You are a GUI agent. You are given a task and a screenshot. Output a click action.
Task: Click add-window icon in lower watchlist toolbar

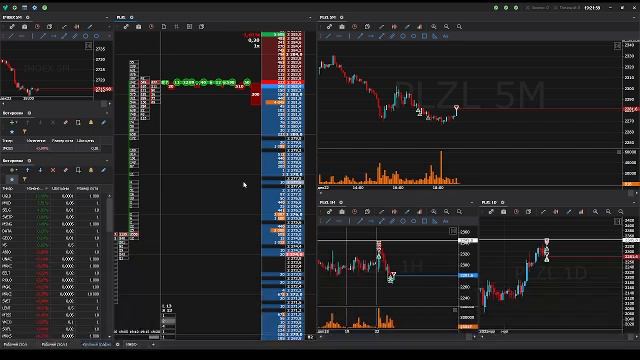point(78,170)
